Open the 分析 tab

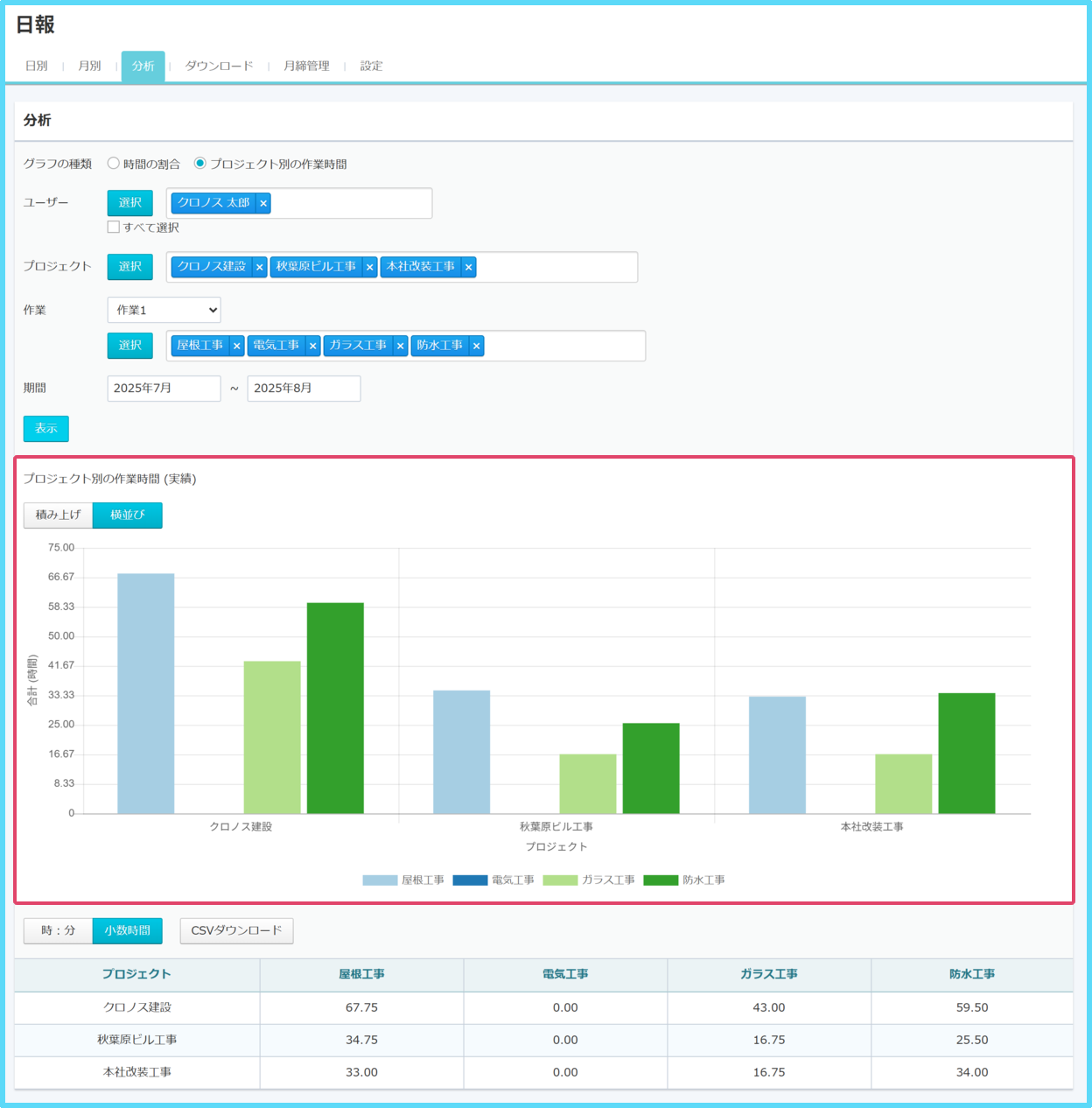(143, 67)
